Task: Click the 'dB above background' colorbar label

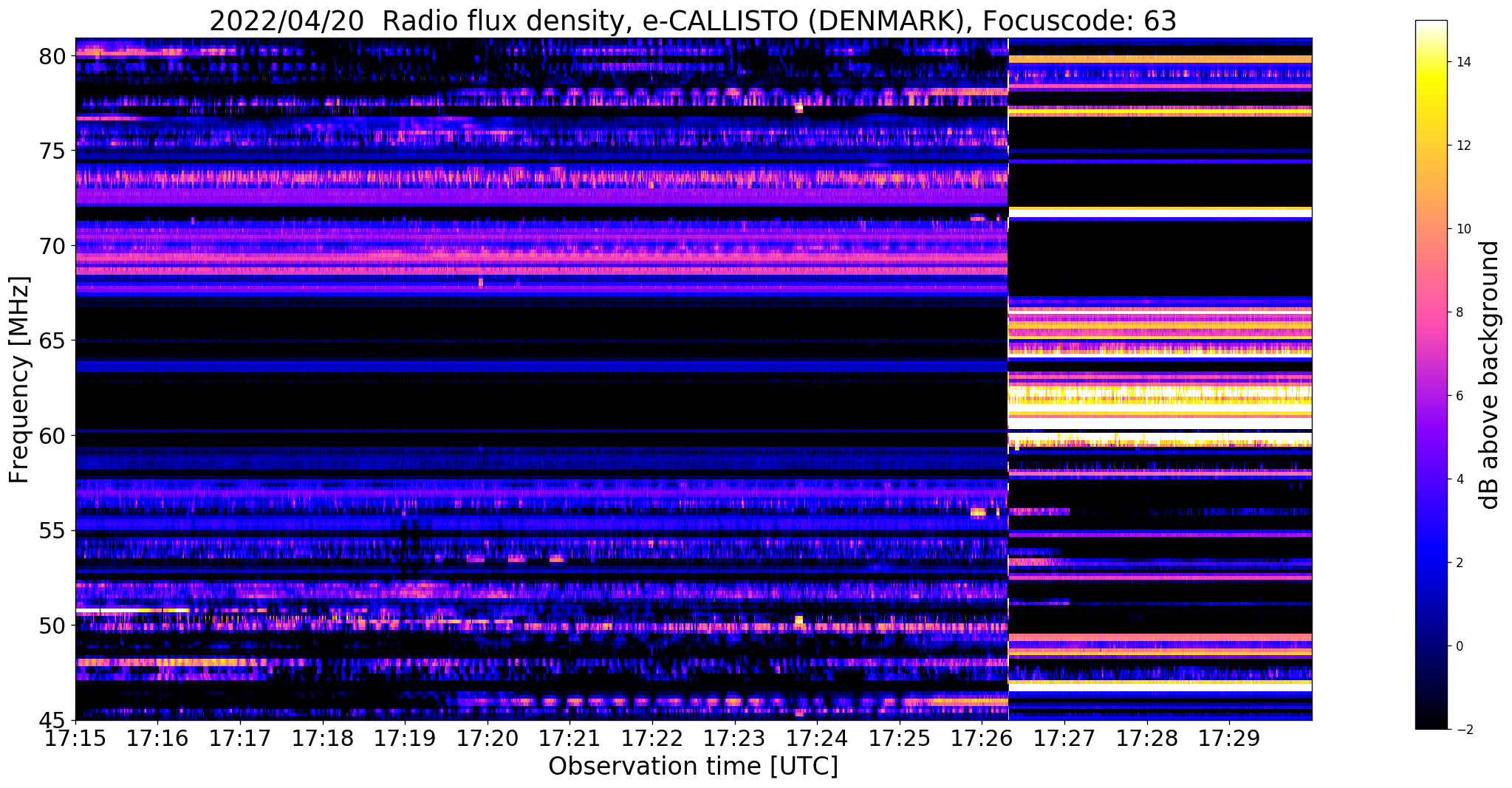Action: [1490, 375]
